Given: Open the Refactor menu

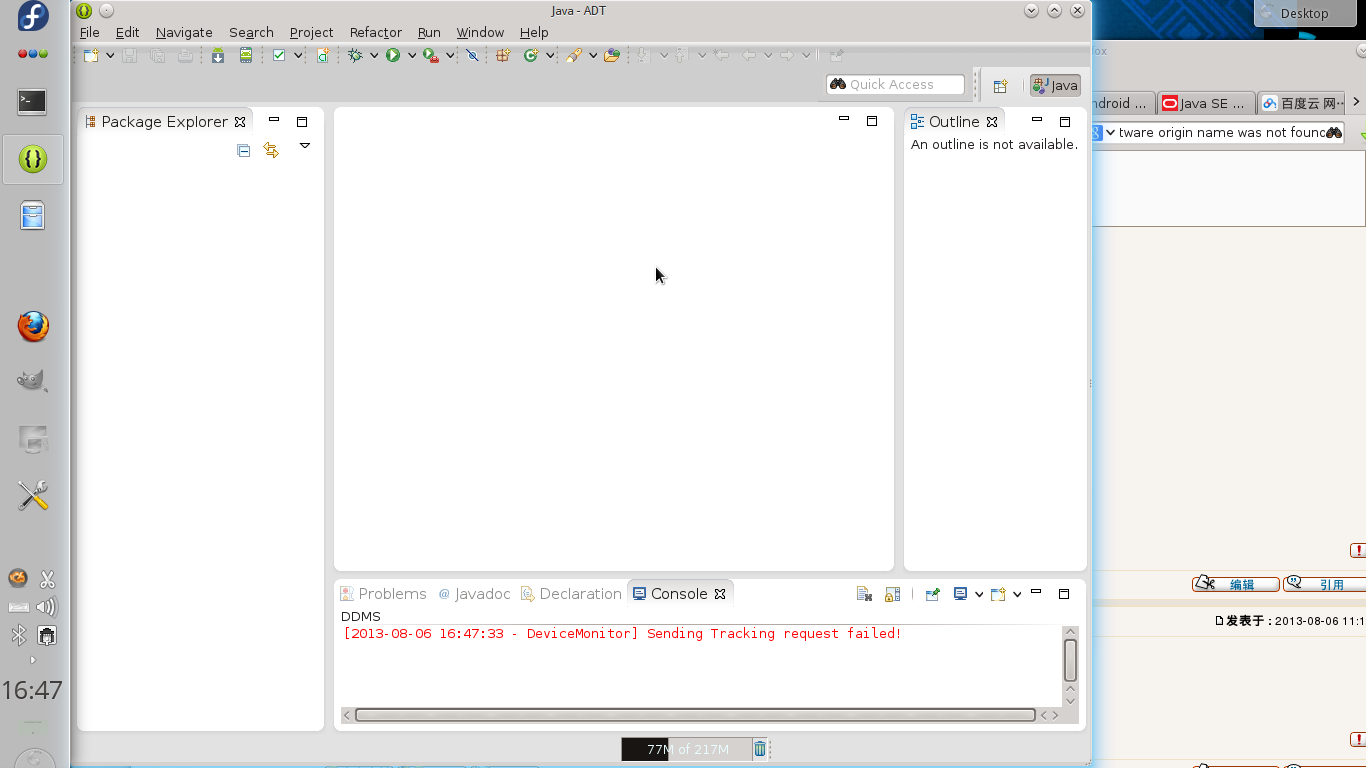Looking at the screenshot, I should pyautogui.click(x=376, y=32).
